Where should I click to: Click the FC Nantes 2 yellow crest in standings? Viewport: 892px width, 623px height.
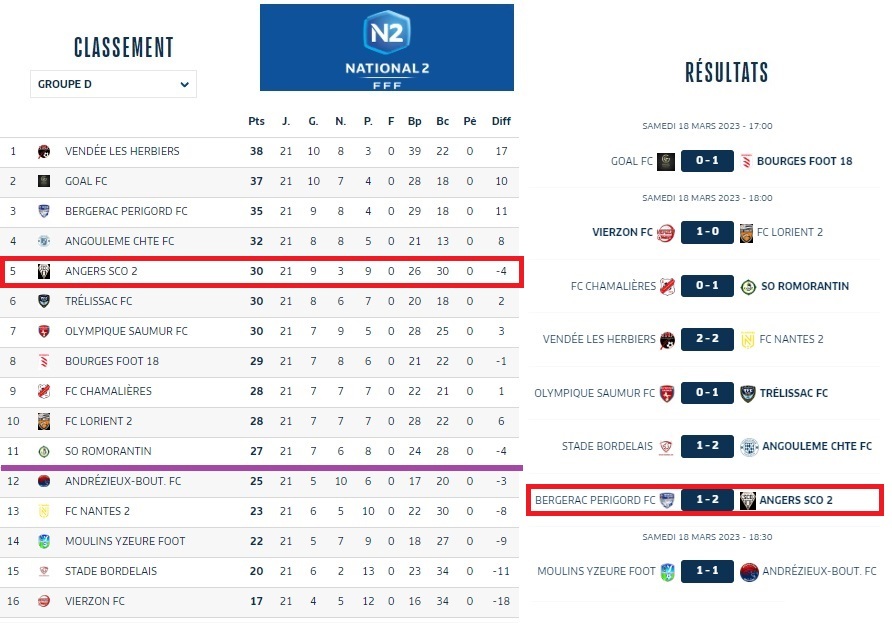coord(44,512)
